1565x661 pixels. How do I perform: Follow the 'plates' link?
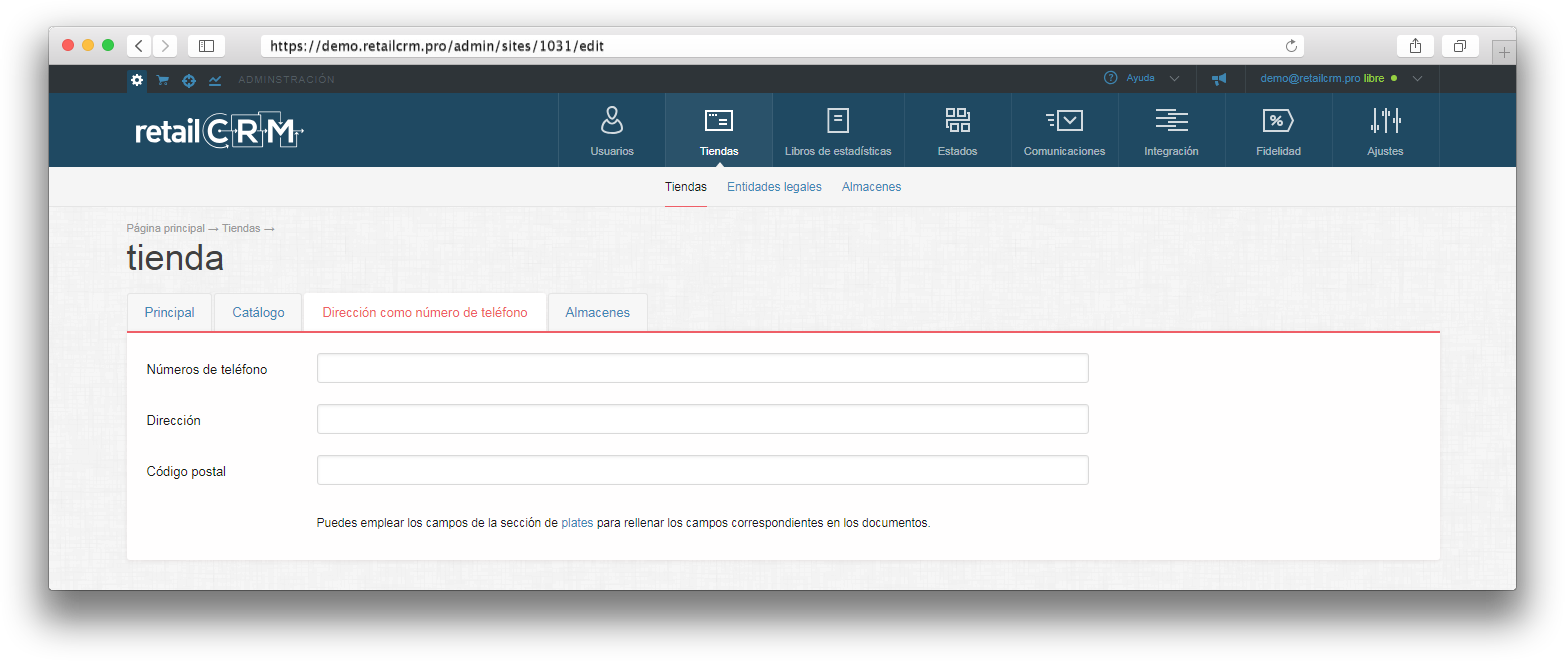(x=577, y=523)
